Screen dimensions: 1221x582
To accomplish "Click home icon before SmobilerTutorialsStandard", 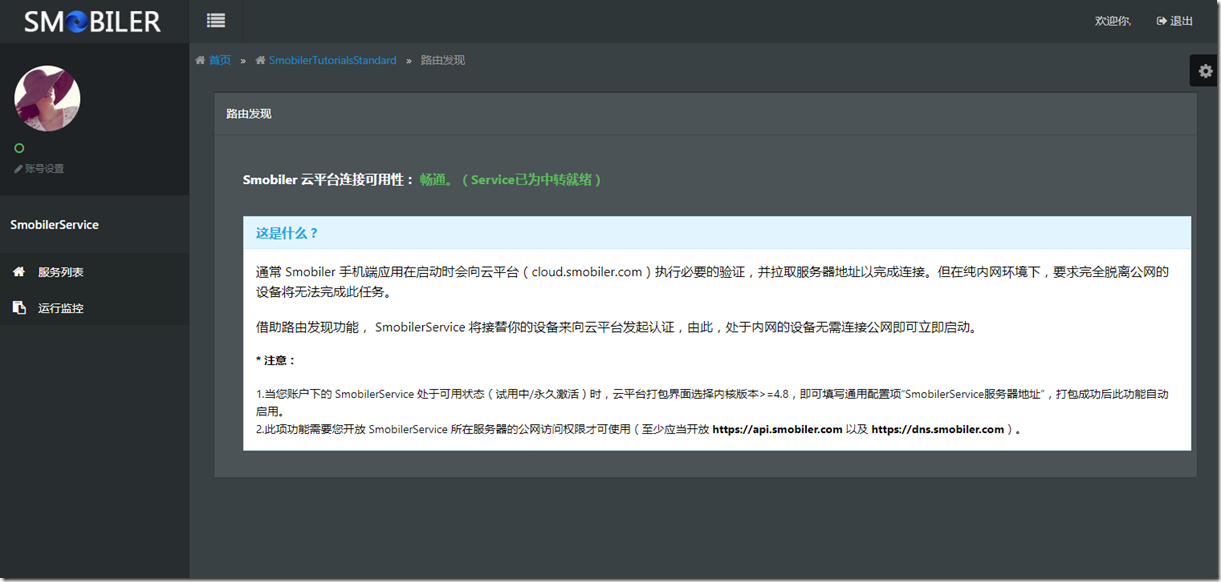I will tap(260, 60).
